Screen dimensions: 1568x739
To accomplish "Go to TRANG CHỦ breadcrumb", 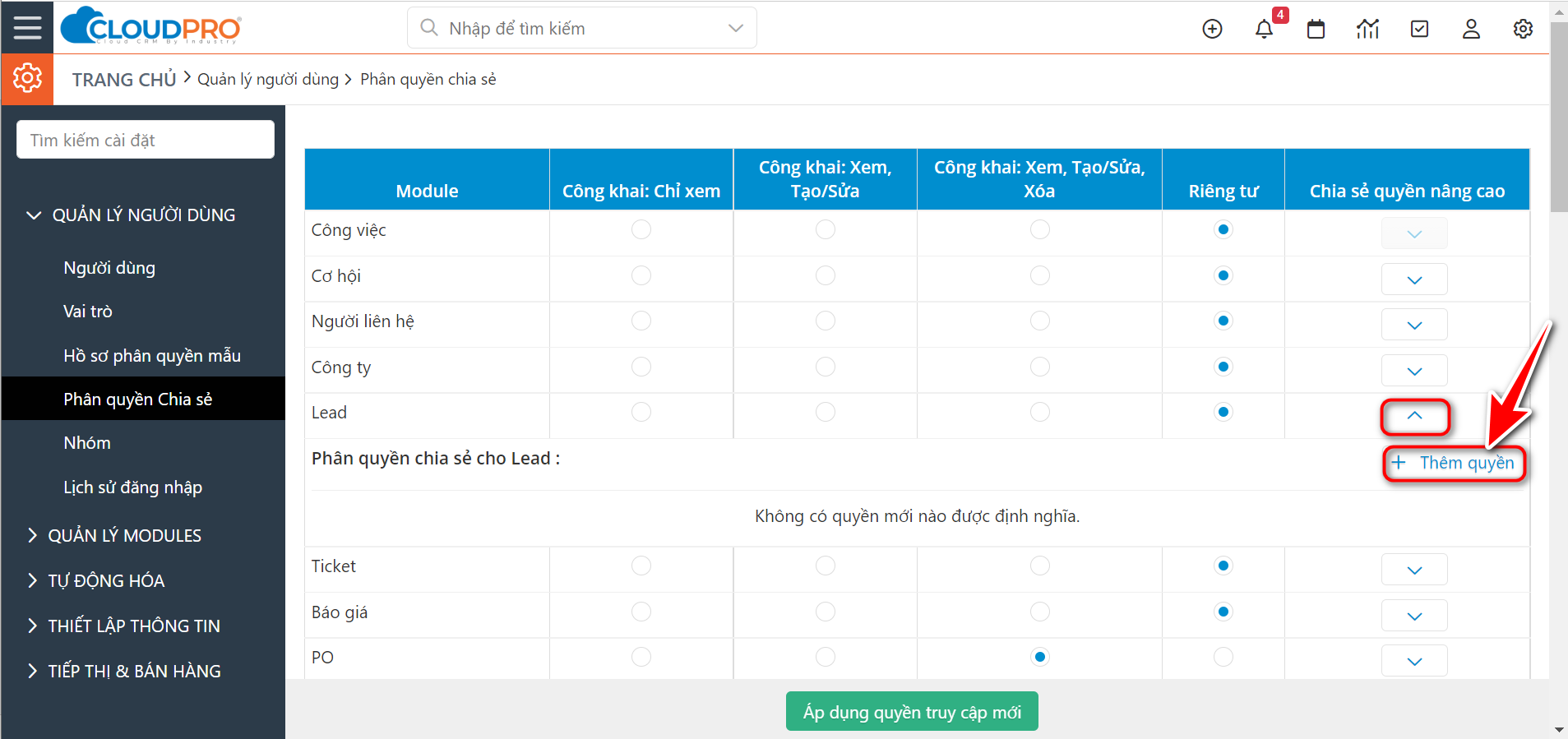I will 124,80.
